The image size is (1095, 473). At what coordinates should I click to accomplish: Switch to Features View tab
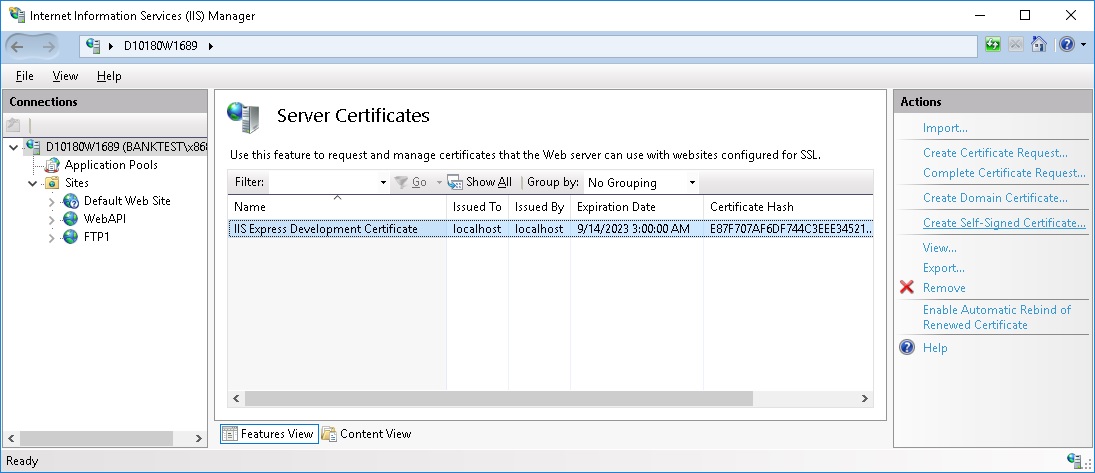pyautogui.click(x=270, y=434)
